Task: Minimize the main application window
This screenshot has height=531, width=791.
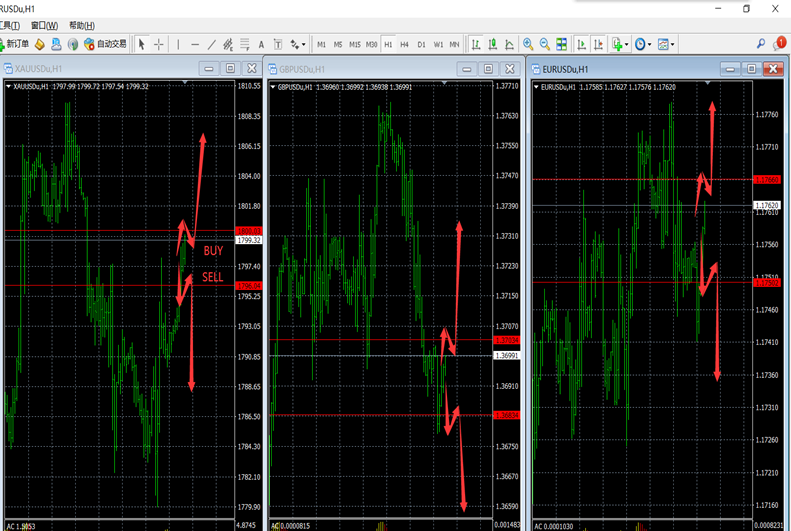Action: point(718,9)
